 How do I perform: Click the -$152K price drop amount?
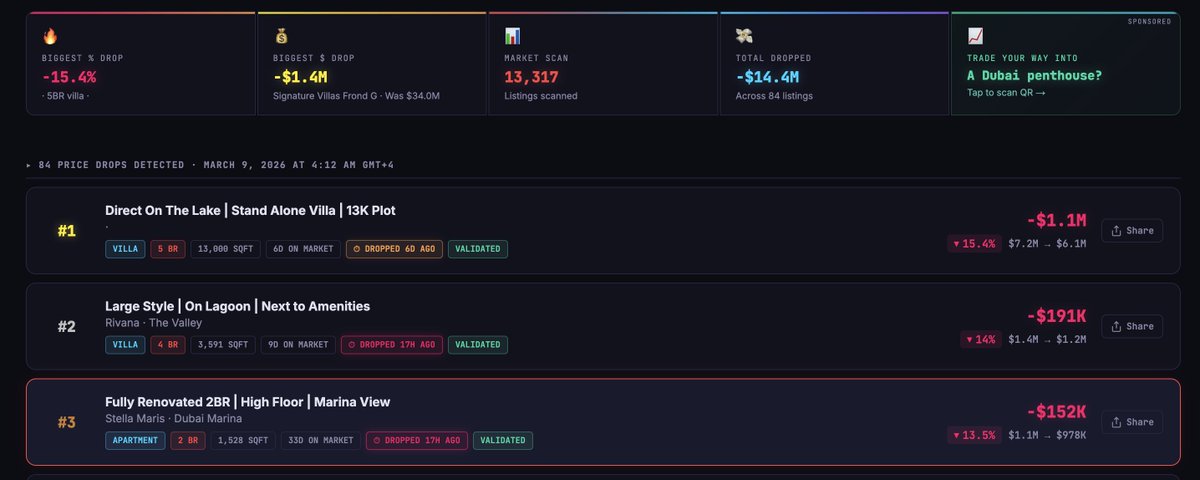coord(1056,412)
